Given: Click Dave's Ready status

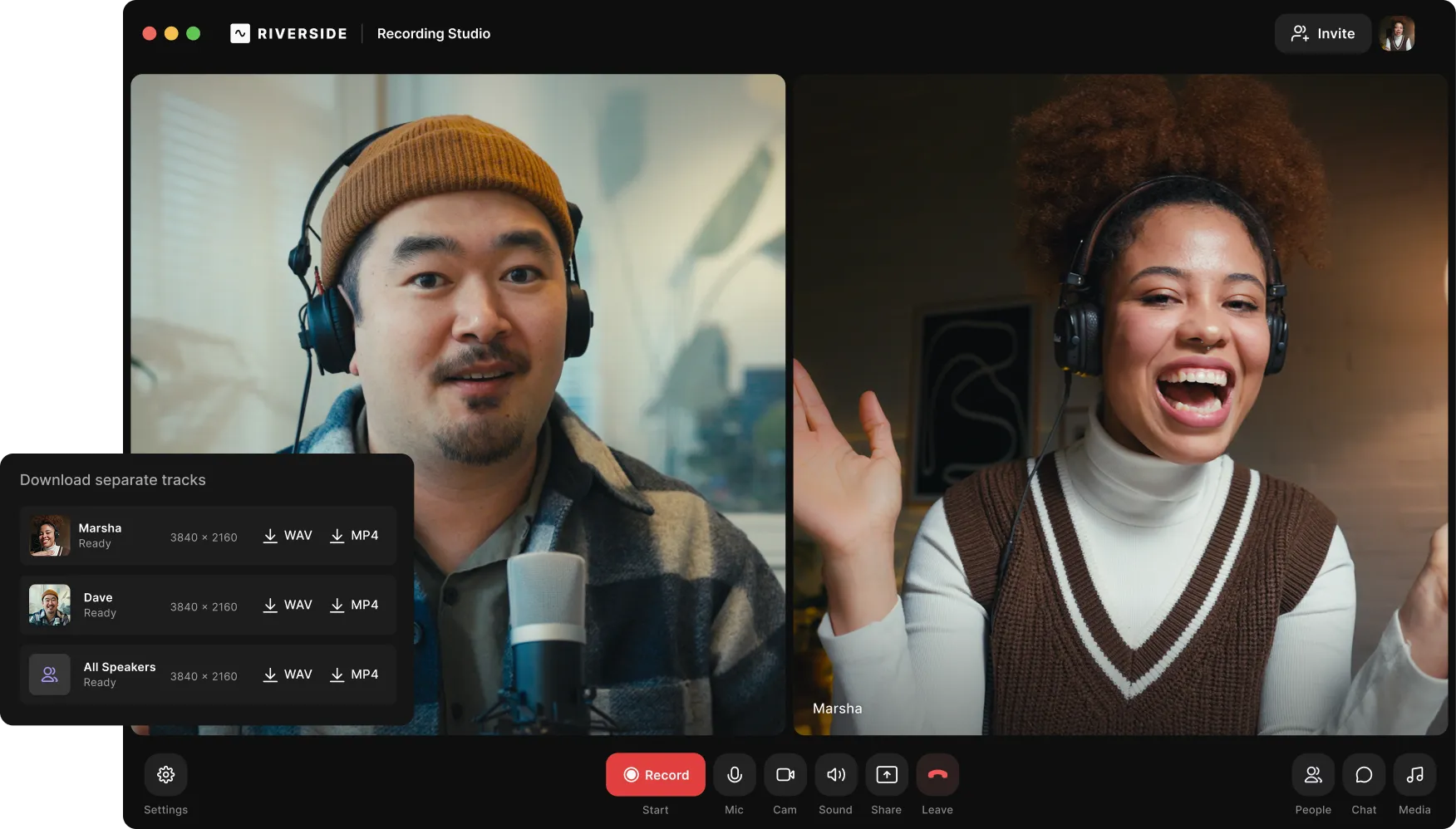Looking at the screenshot, I should pyautogui.click(x=100, y=613).
